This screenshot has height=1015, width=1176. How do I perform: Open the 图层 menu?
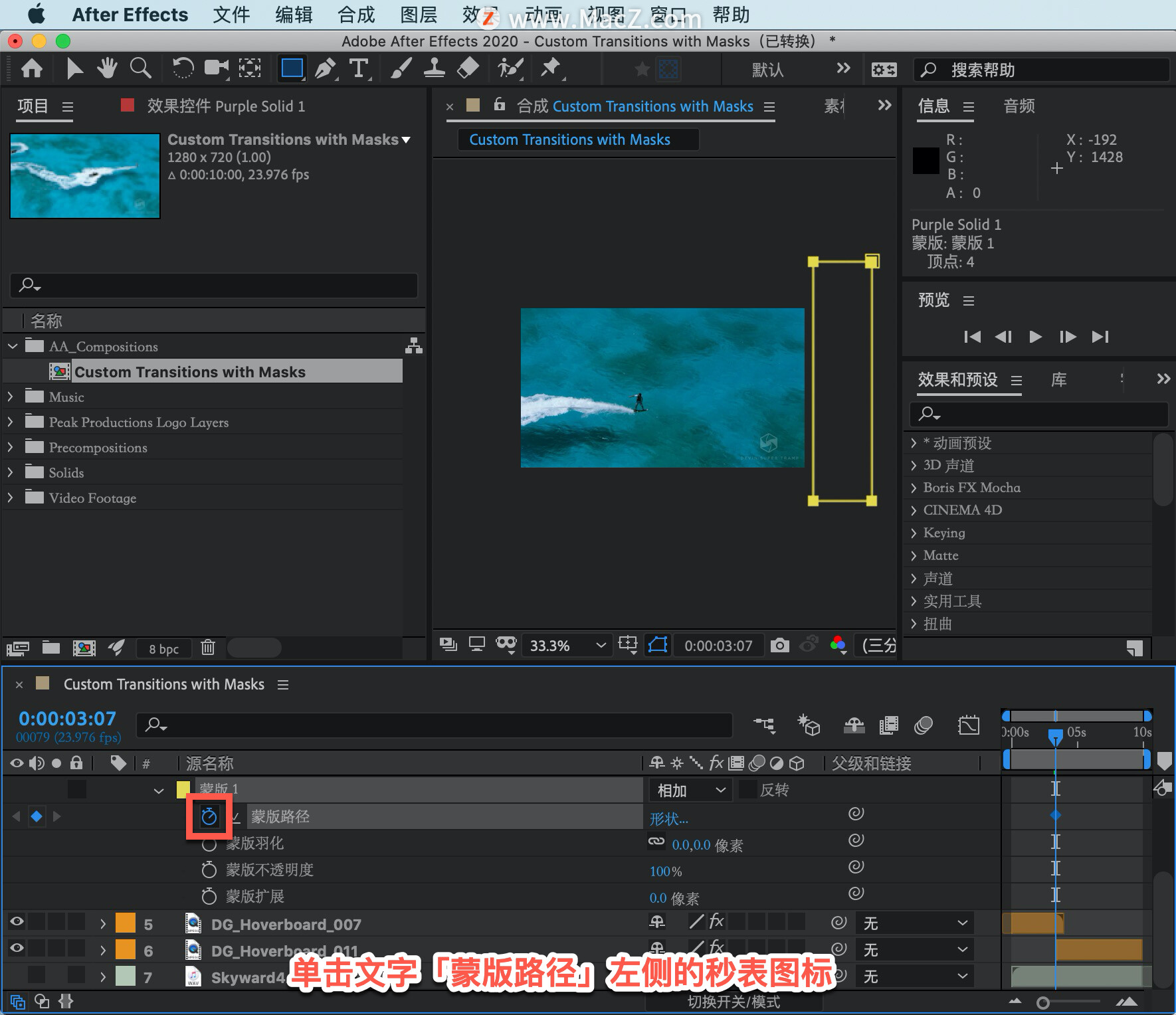pos(419,15)
